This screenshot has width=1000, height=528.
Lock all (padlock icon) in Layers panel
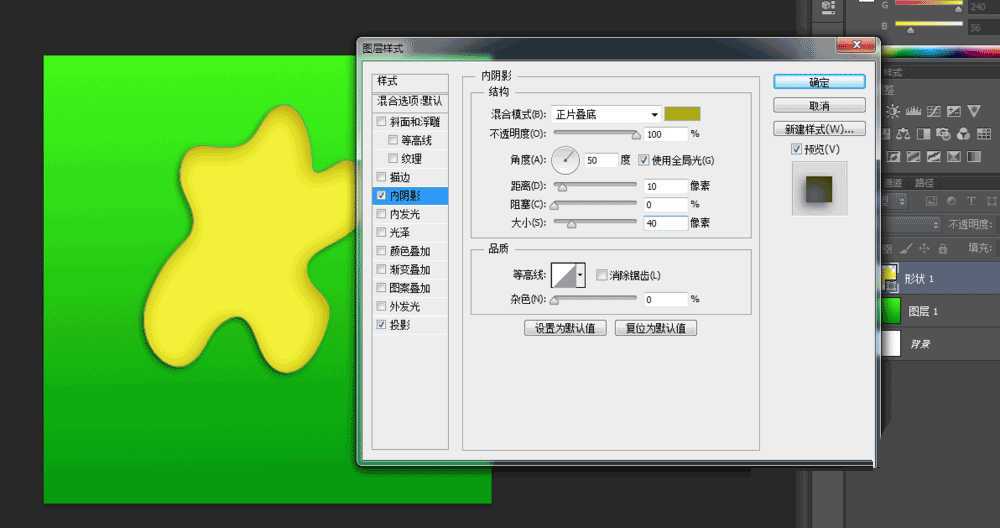click(943, 248)
